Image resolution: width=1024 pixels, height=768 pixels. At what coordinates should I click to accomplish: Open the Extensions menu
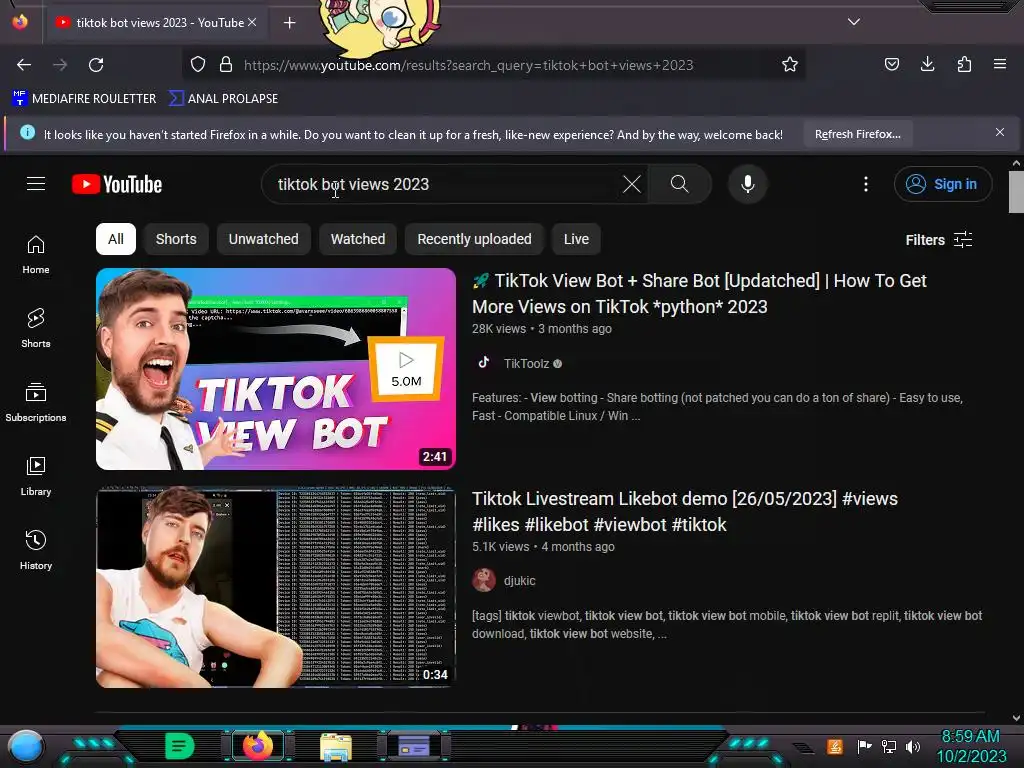(964, 64)
